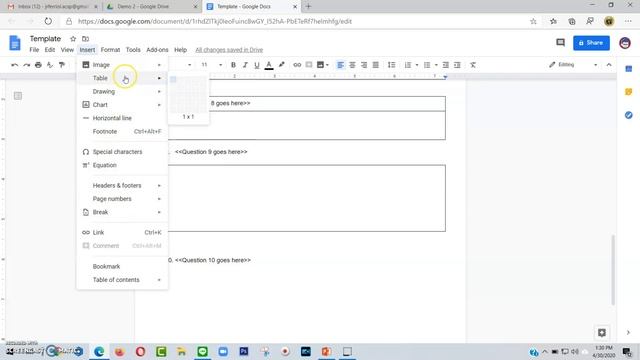Open Special characters dialog
Screen dimensions: 640x360
[122, 152]
